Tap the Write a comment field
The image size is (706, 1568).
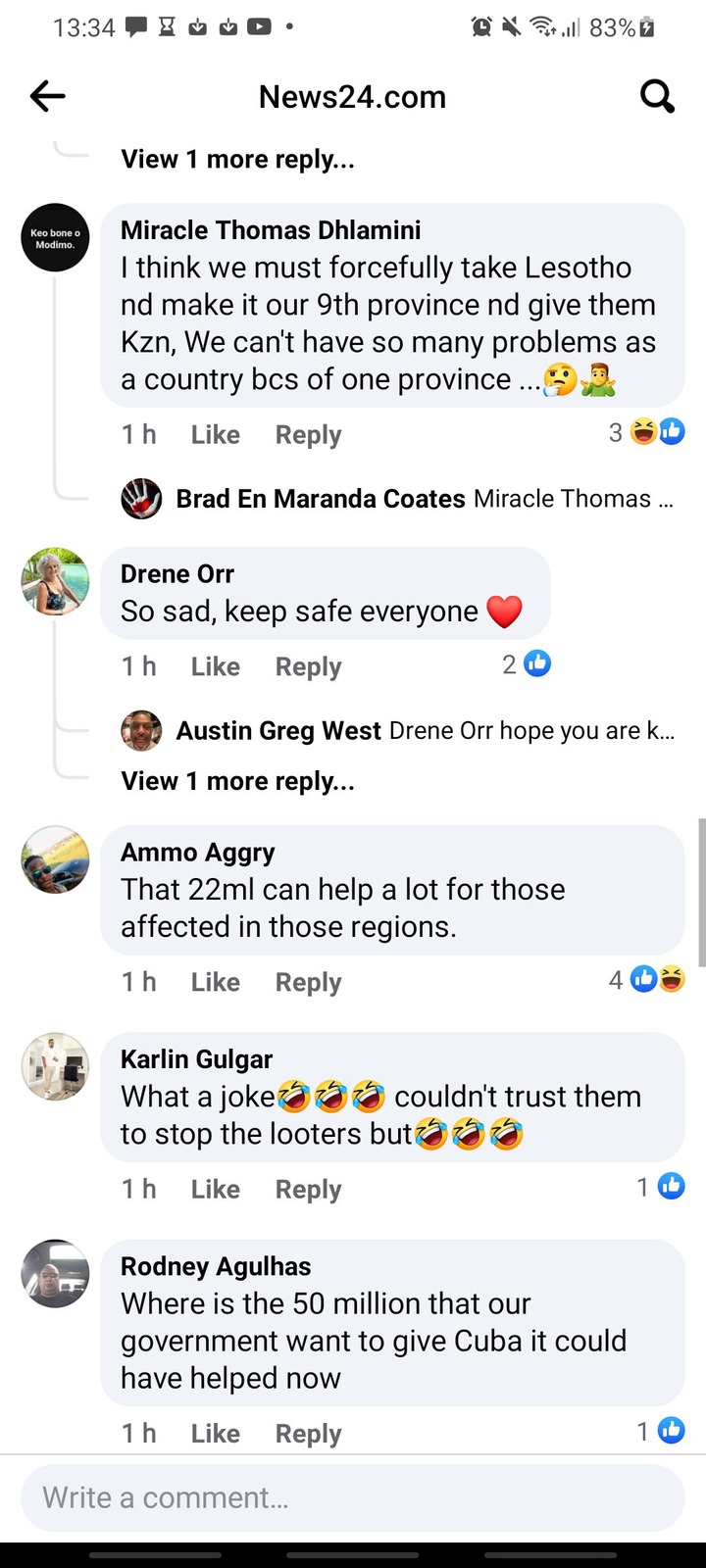pyautogui.click(x=353, y=1497)
